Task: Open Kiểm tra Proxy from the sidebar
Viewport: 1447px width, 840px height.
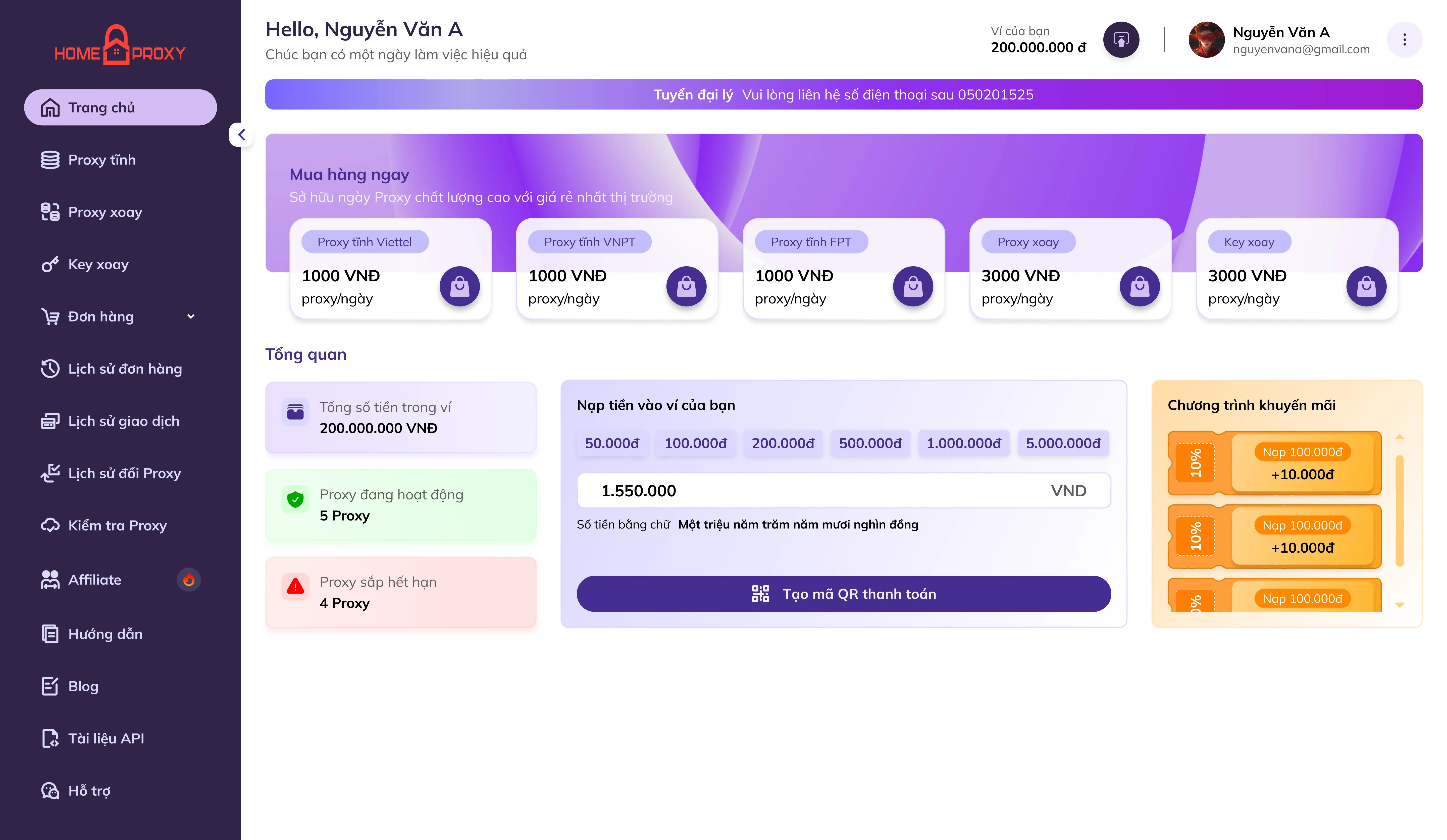Action: pos(117,525)
